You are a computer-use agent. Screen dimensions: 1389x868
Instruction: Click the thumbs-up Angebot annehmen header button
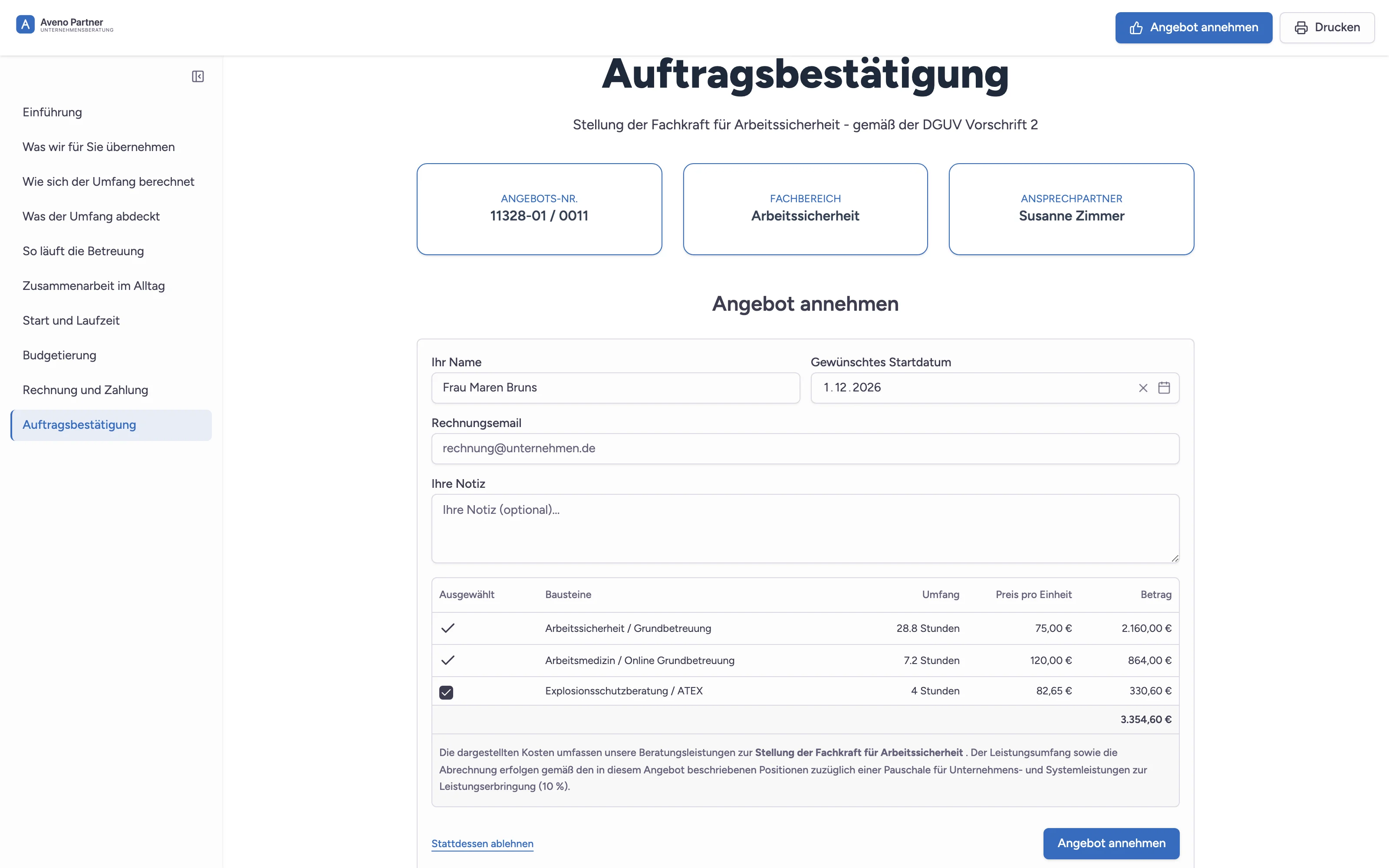(1193, 27)
